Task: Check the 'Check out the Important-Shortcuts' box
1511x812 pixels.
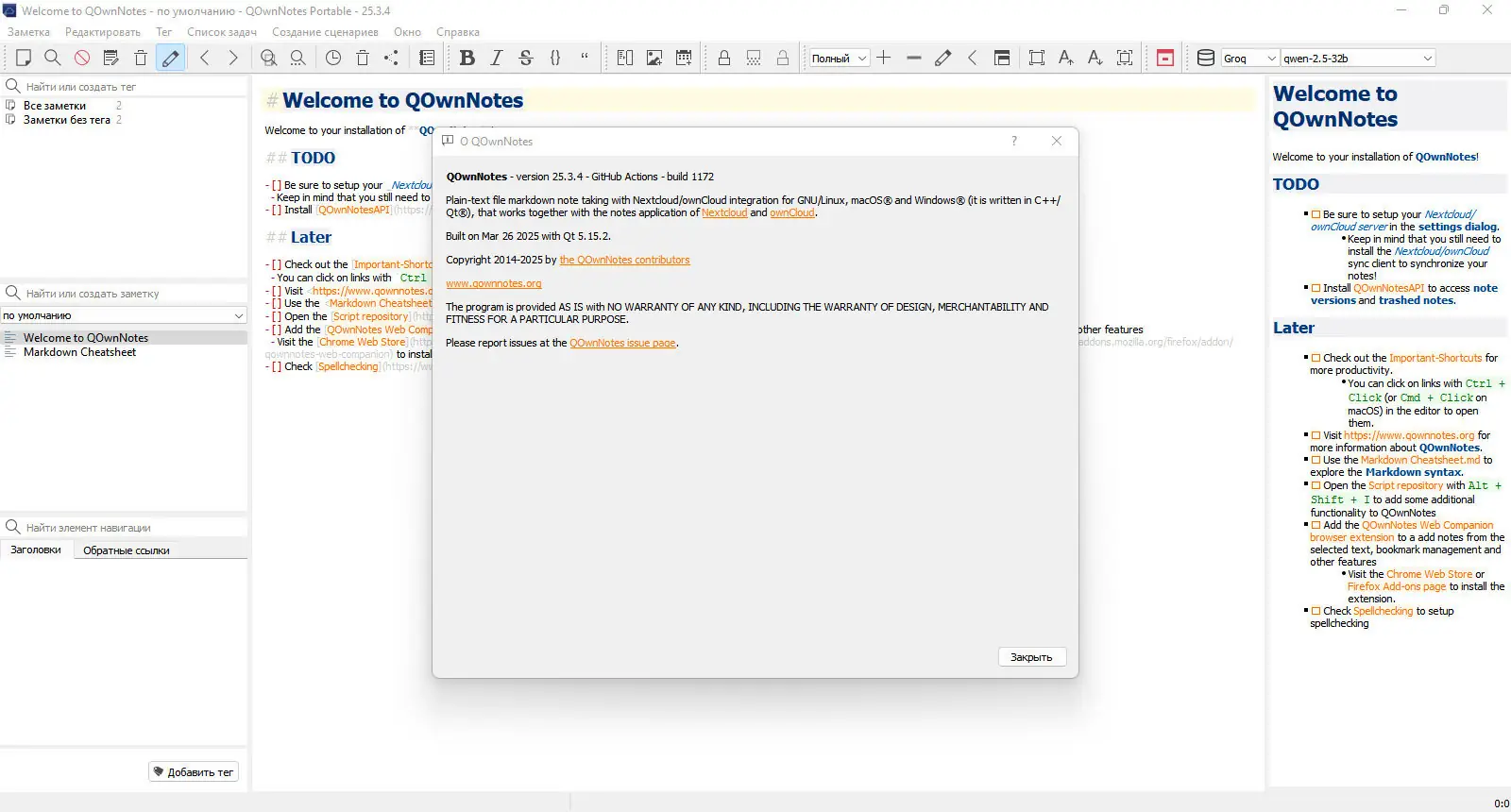Action: [x=1316, y=359]
